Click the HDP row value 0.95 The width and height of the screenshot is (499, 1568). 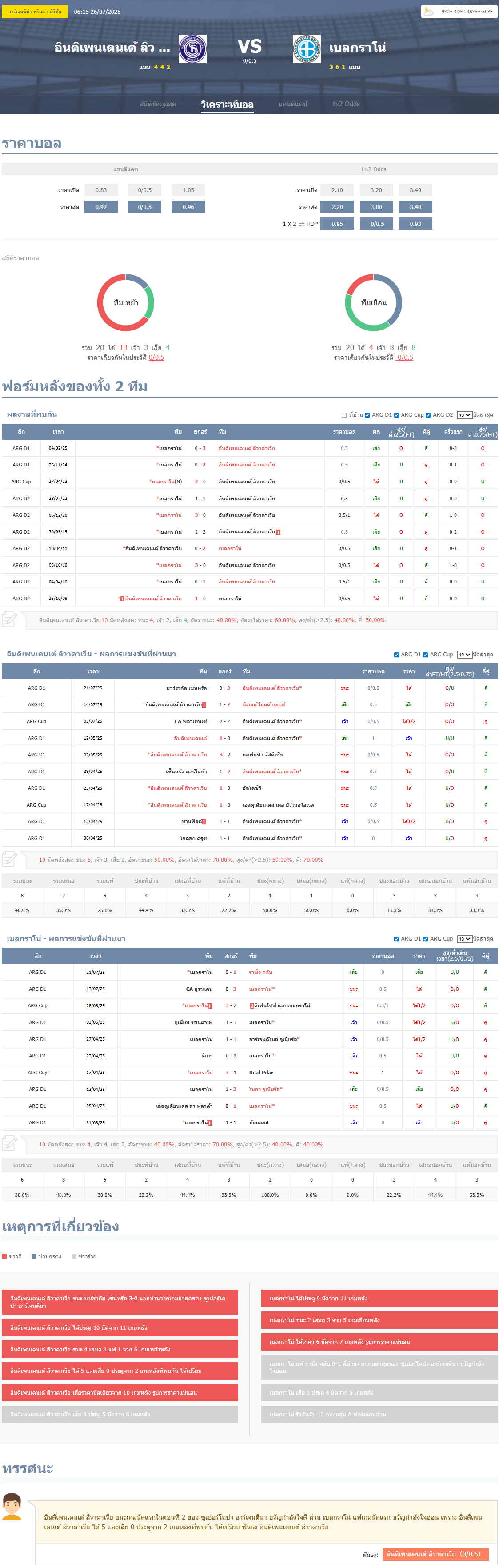[x=337, y=224]
